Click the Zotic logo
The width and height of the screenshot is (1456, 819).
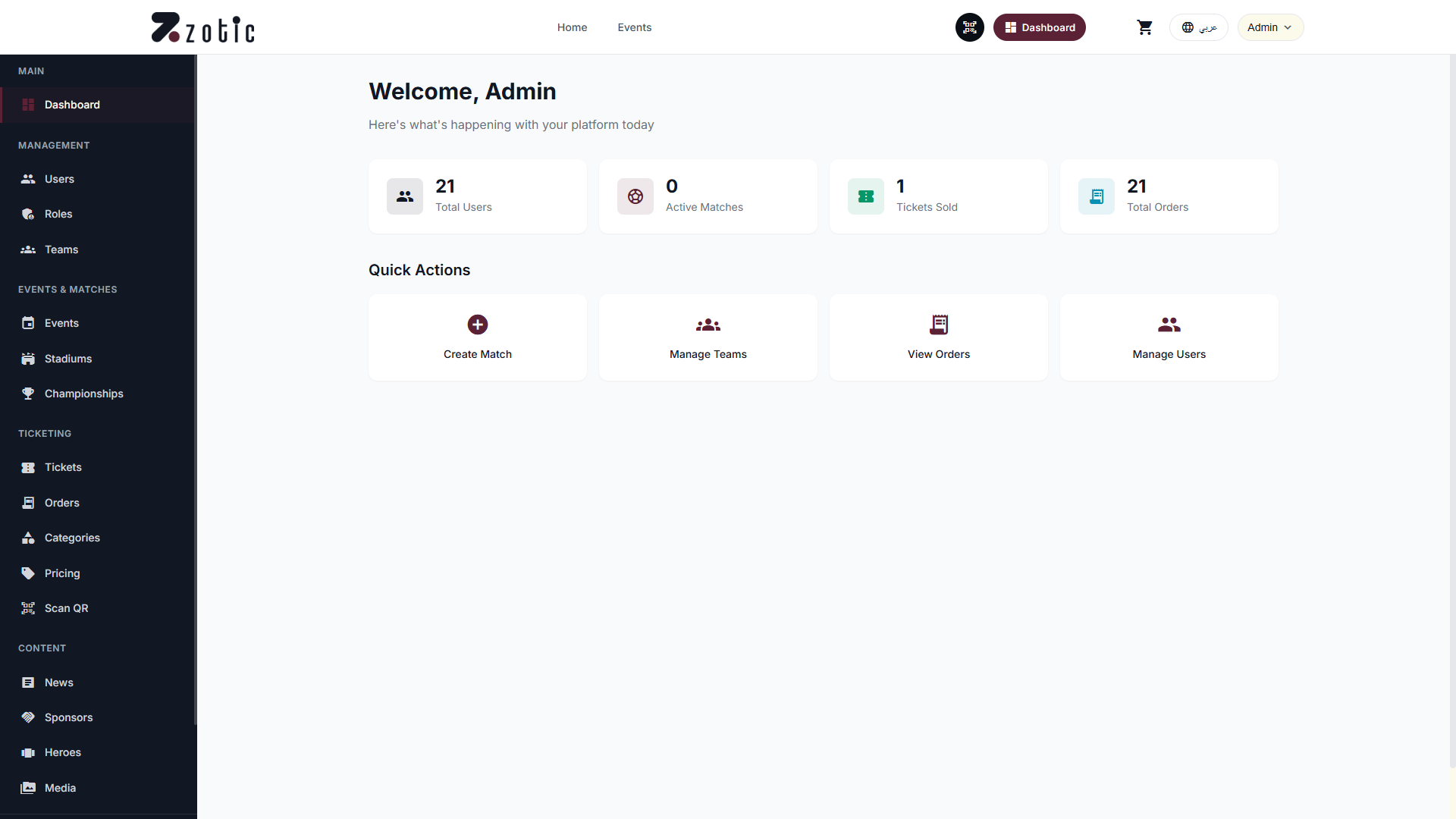[202, 27]
